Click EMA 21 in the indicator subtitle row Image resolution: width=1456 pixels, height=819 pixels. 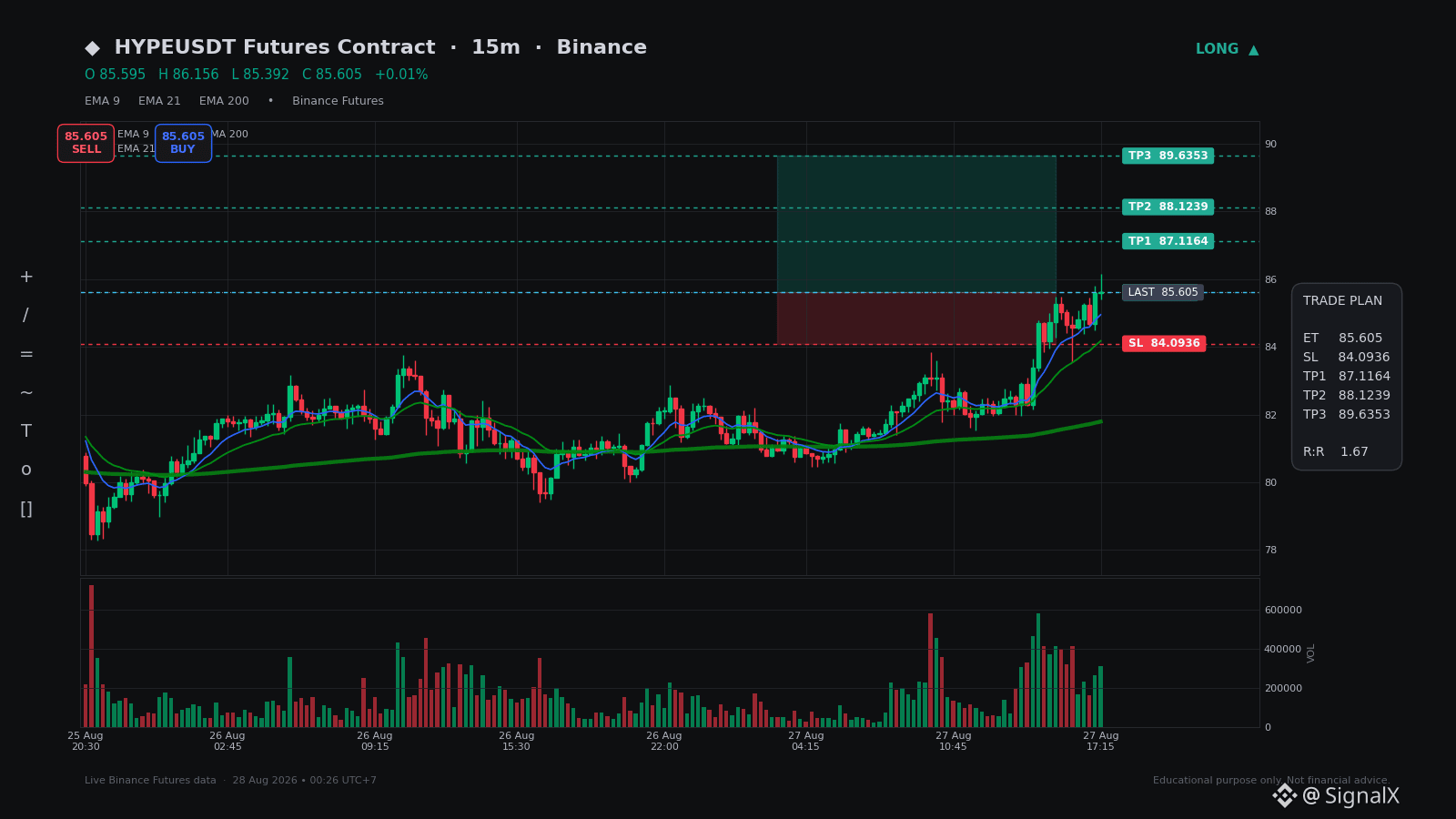coord(159,101)
